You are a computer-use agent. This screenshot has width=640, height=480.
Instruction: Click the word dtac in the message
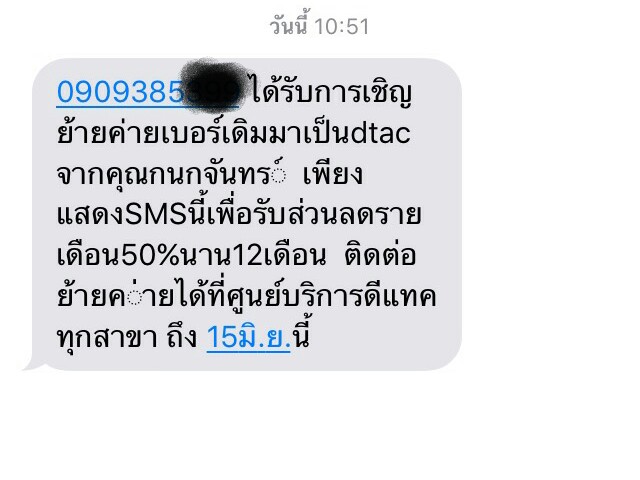380,133
